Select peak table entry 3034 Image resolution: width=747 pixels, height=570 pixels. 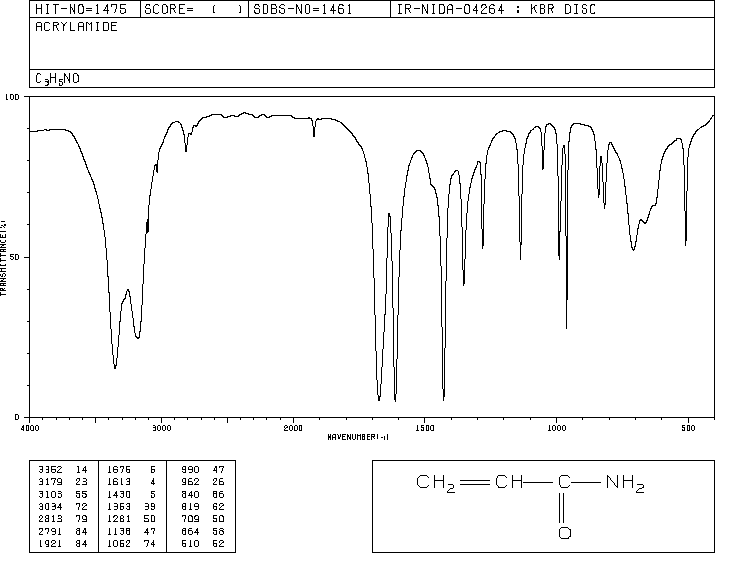50,507
